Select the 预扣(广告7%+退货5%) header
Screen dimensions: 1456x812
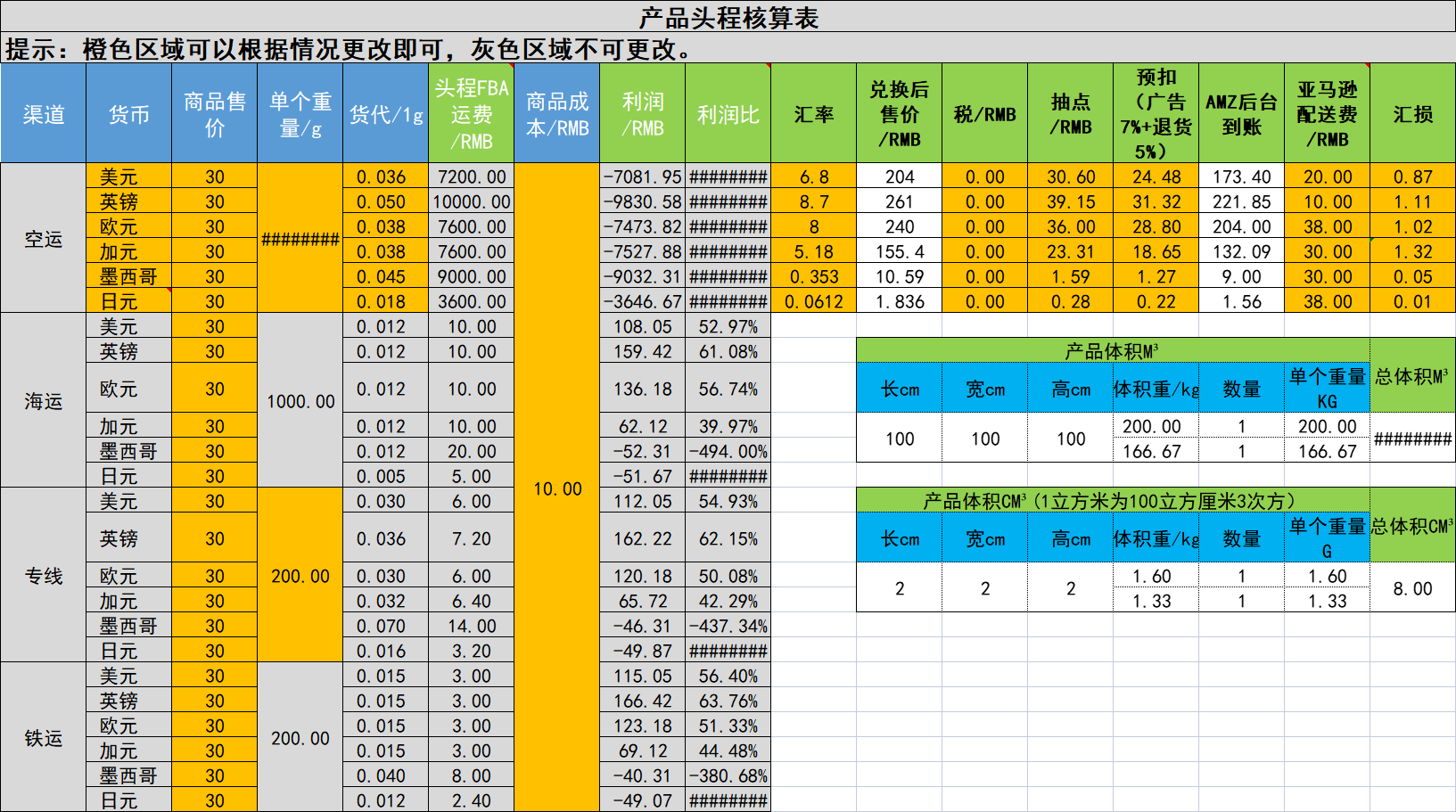[1156, 113]
